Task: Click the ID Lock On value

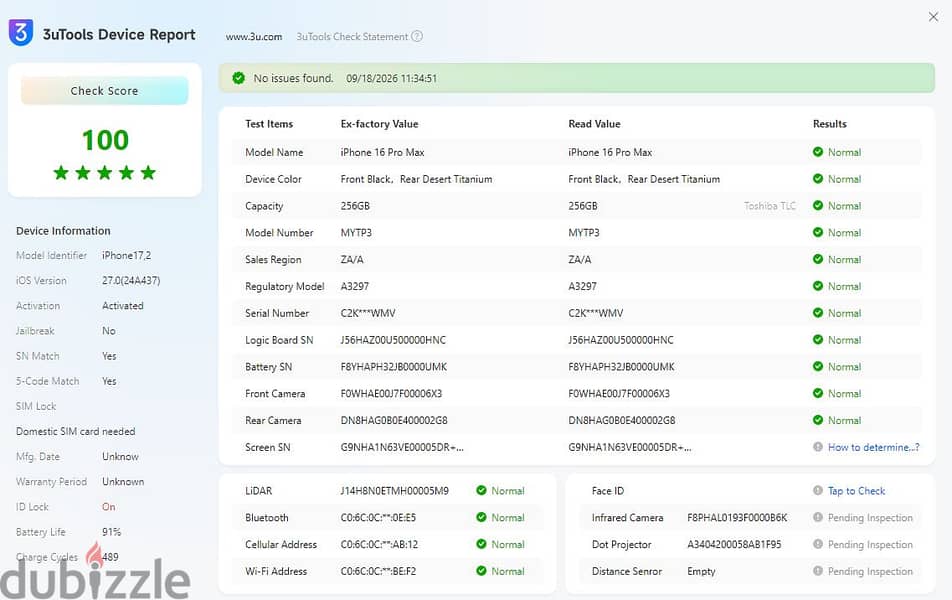Action: point(109,506)
